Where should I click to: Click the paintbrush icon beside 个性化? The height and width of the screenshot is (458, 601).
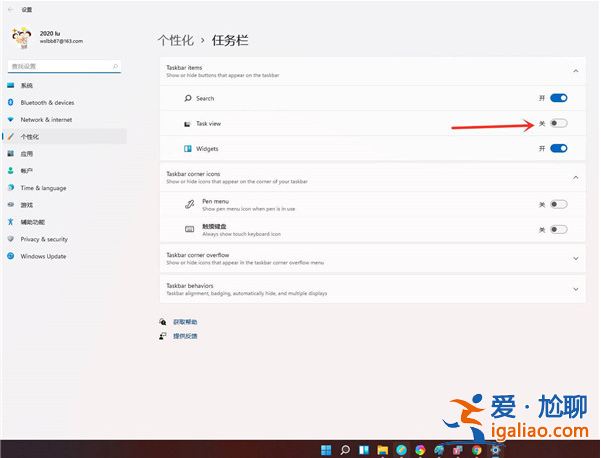[11, 136]
